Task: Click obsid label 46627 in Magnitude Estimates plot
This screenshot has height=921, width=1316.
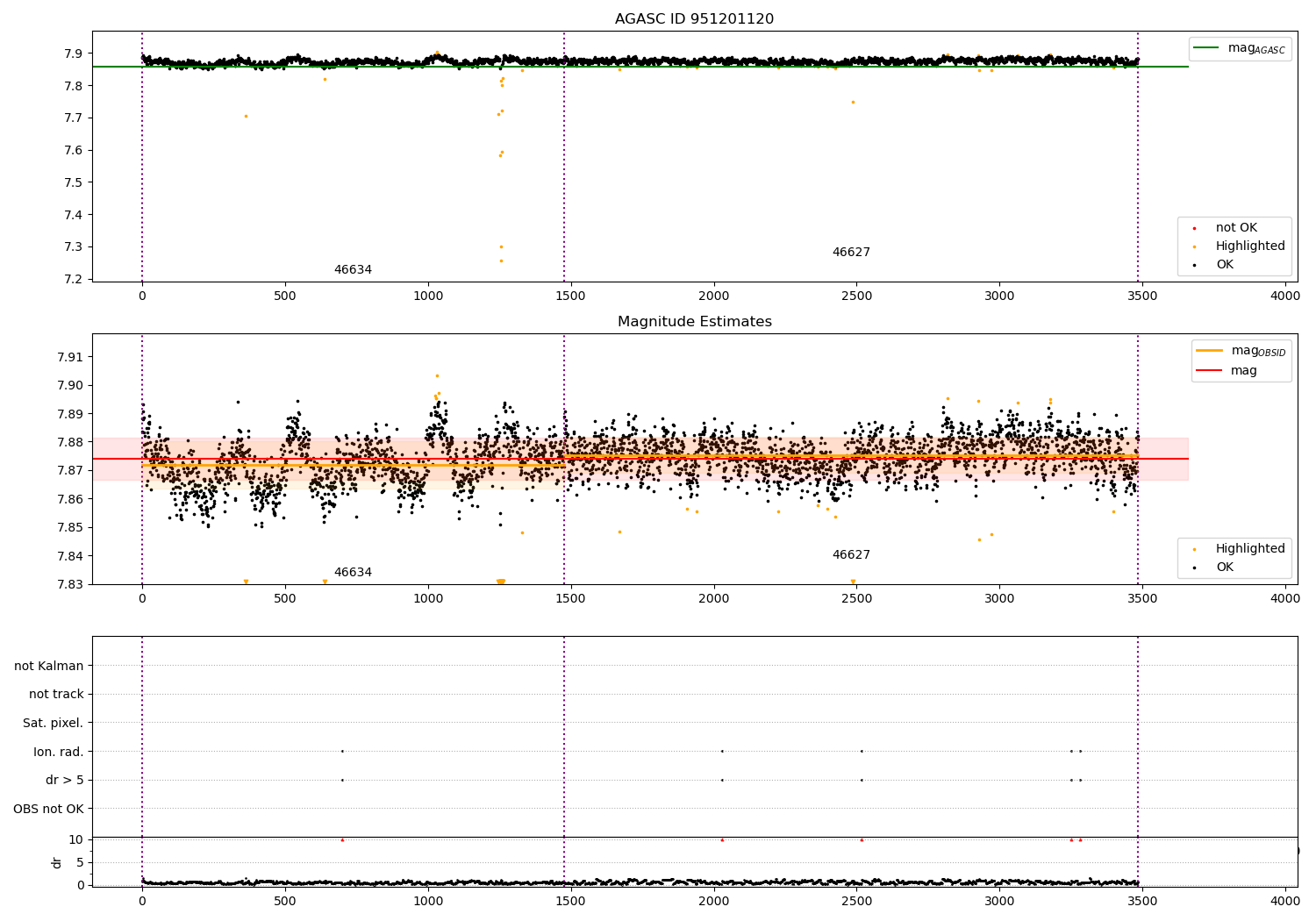Action: click(x=851, y=555)
